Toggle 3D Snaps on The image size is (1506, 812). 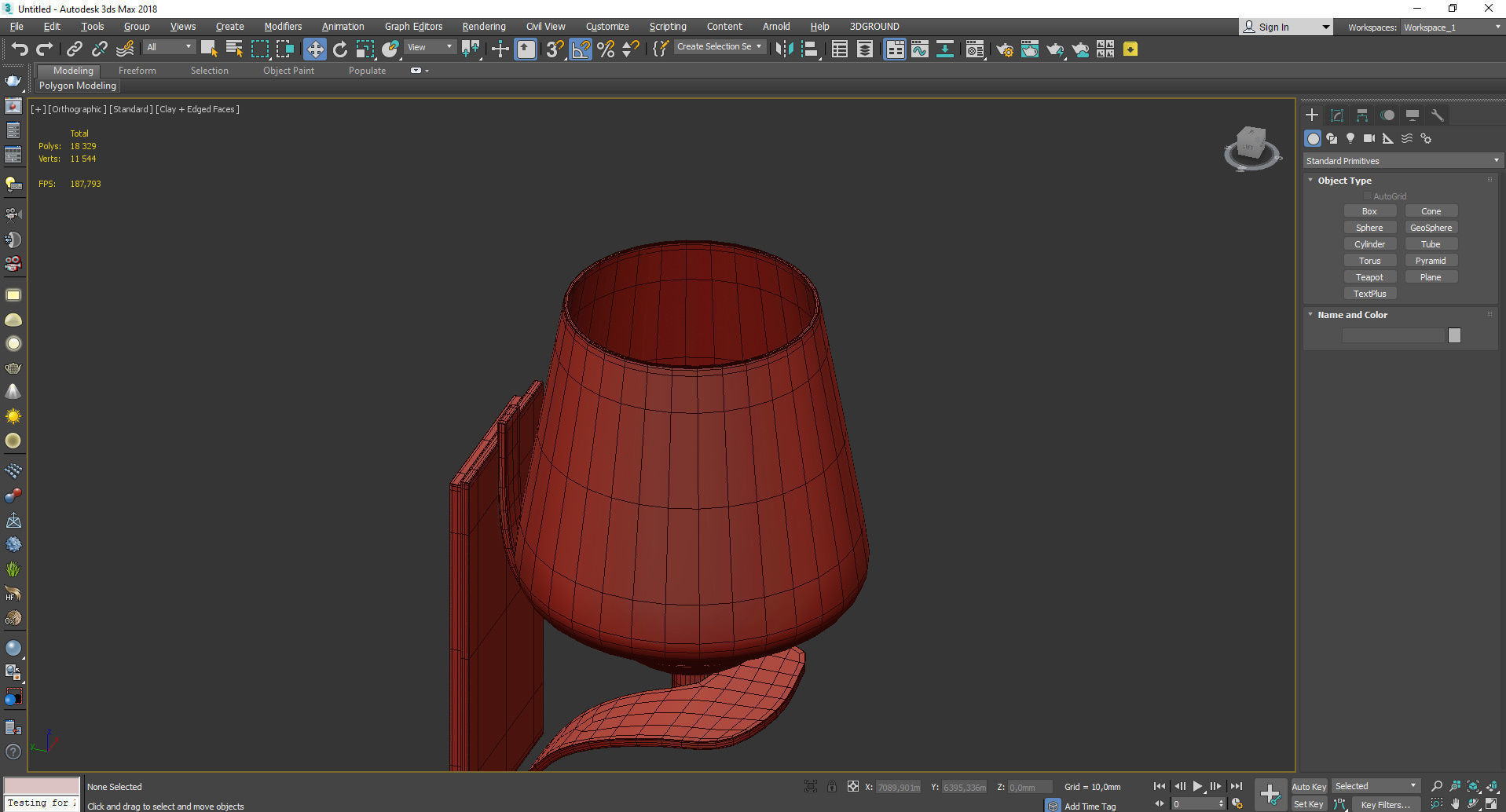click(555, 49)
